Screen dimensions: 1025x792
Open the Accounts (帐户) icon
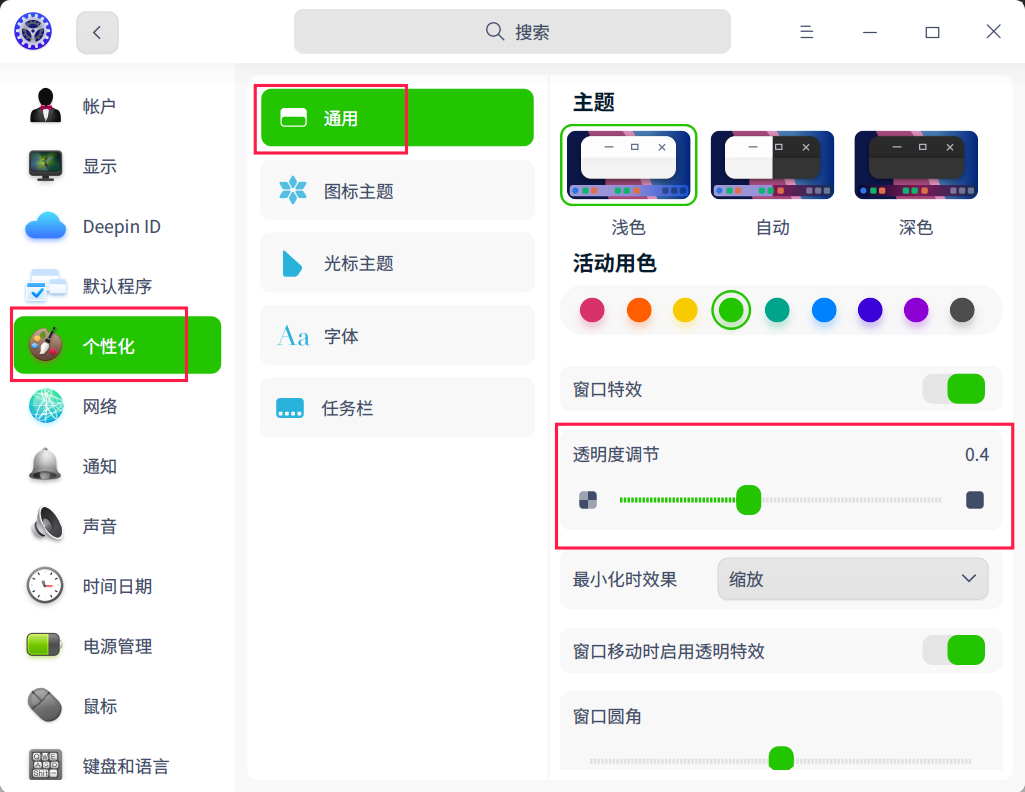coord(45,106)
